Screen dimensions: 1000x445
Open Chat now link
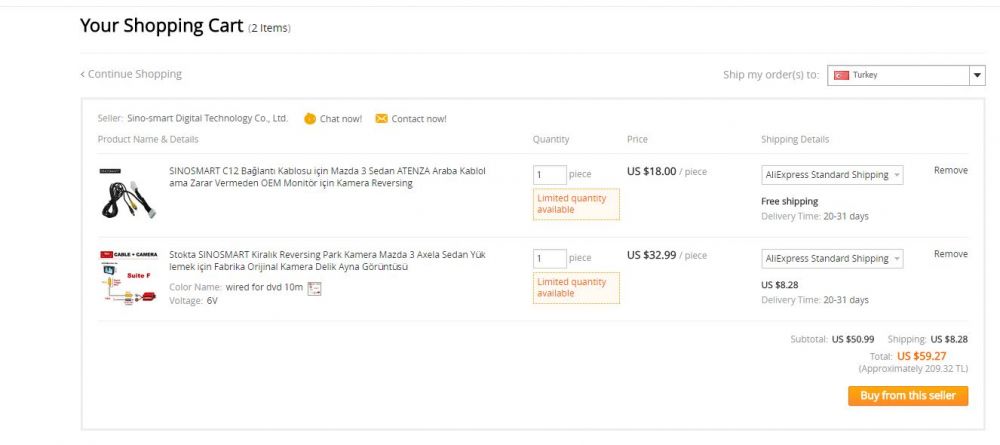[341, 119]
